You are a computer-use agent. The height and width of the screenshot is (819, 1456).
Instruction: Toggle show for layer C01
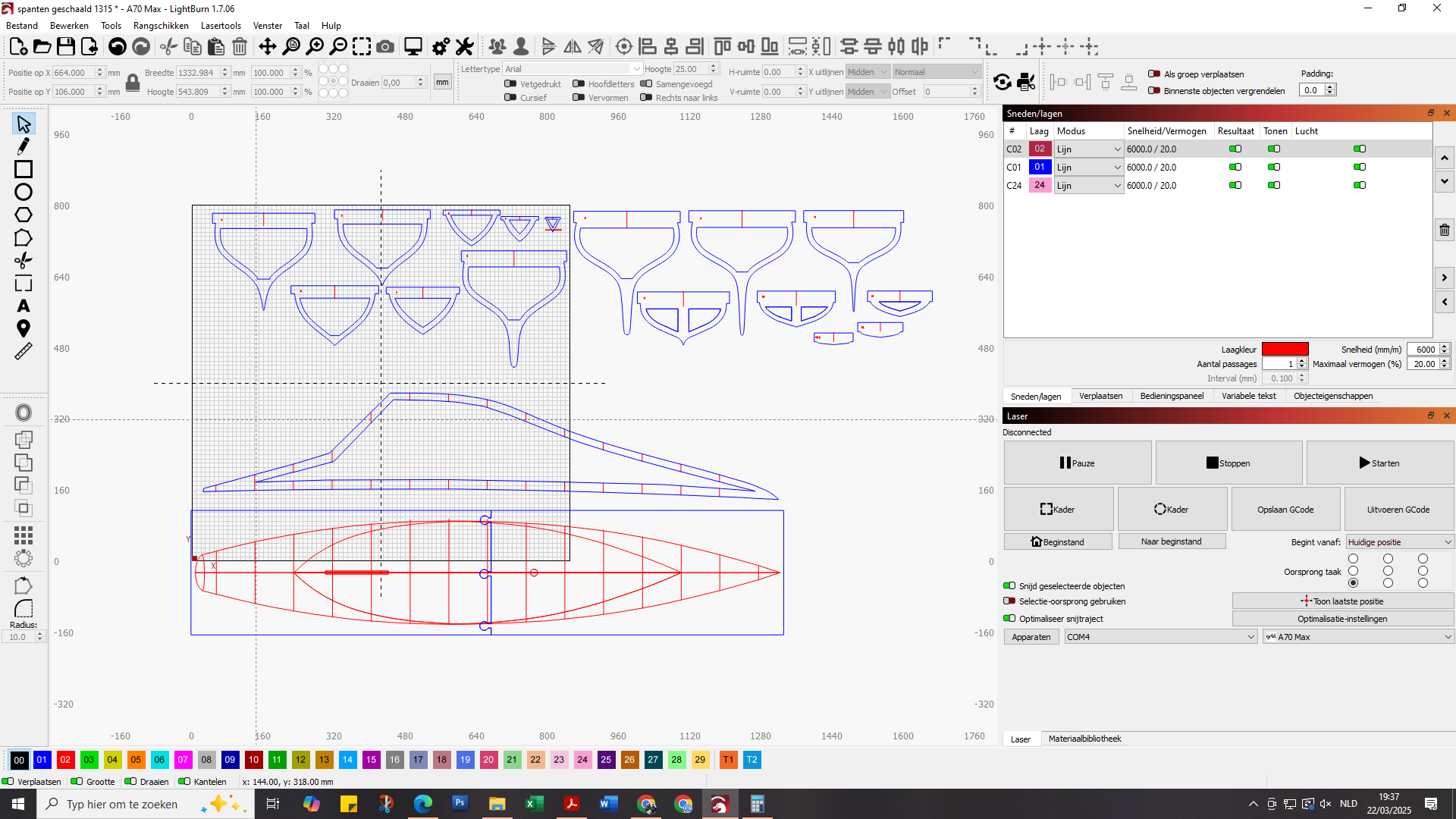click(x=1274, y=167)
